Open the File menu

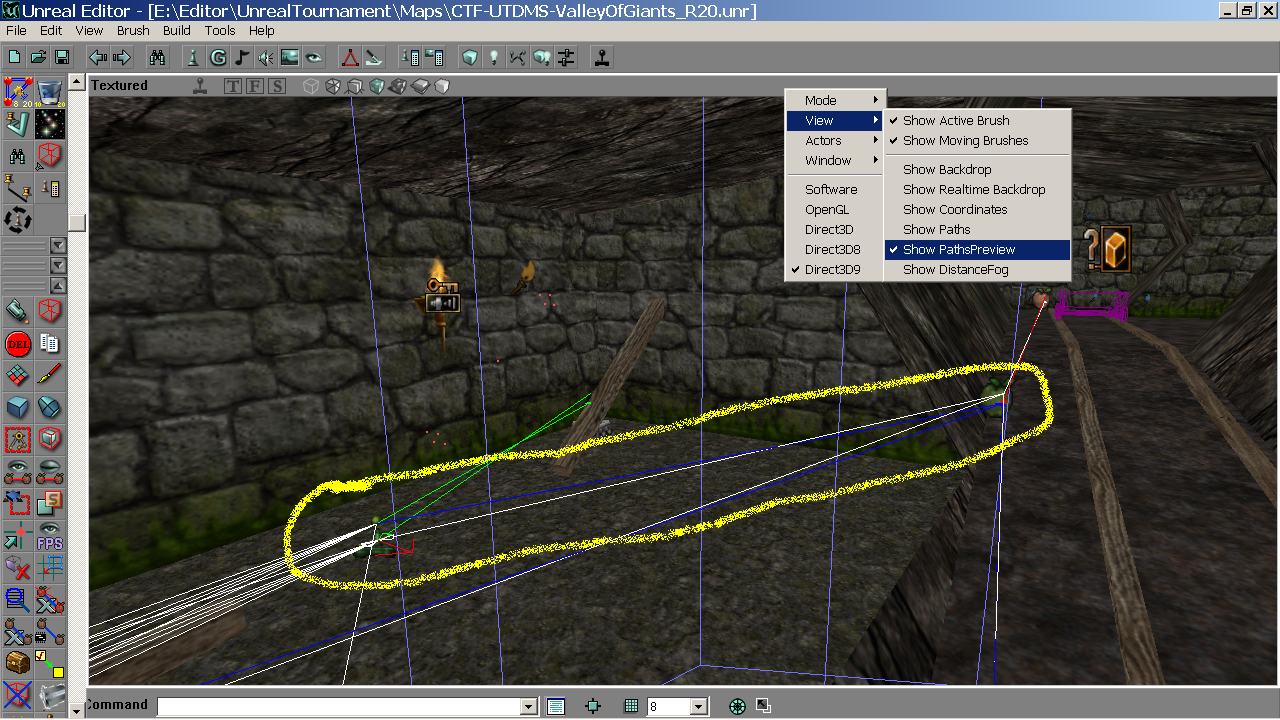16,31
